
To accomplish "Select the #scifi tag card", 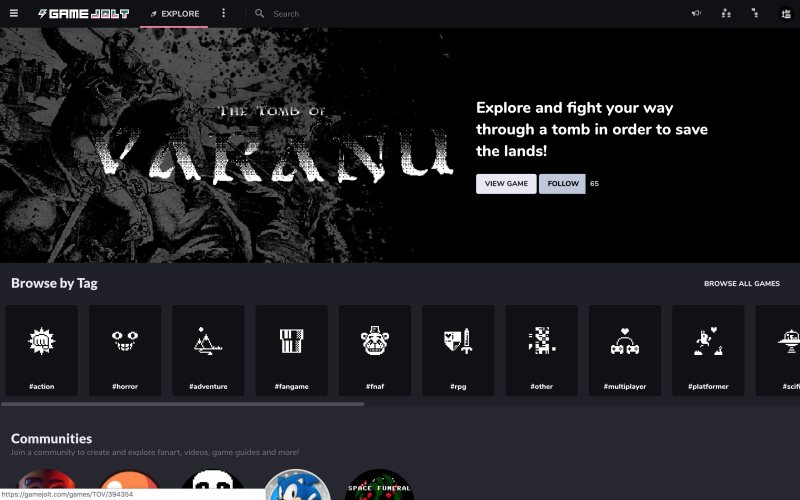I will click(x=778, y=351).
